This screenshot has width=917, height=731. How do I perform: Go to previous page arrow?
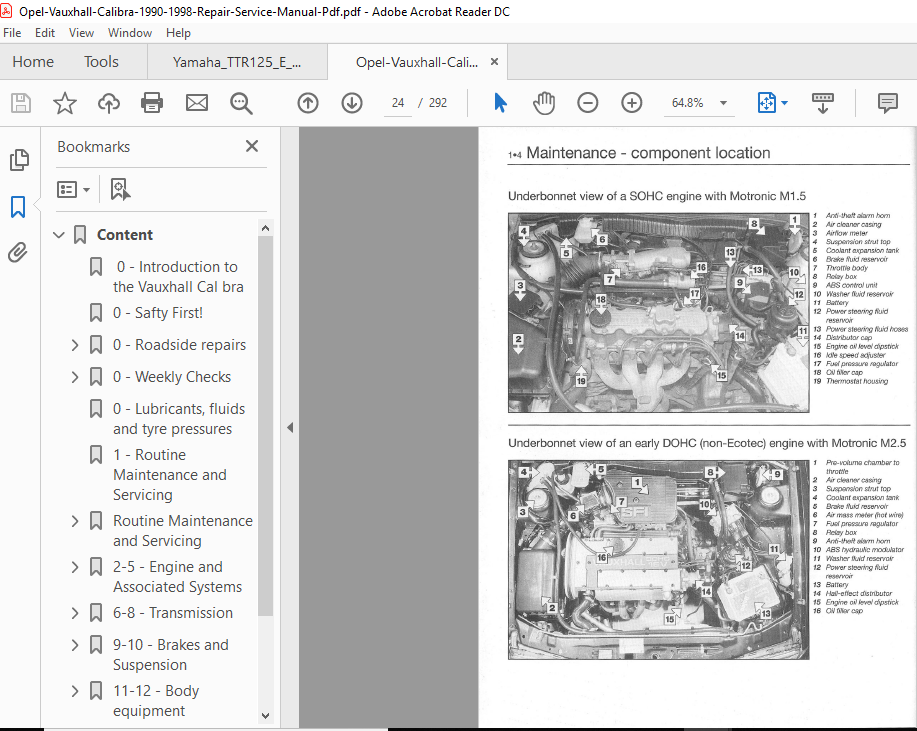click(308, 103)
